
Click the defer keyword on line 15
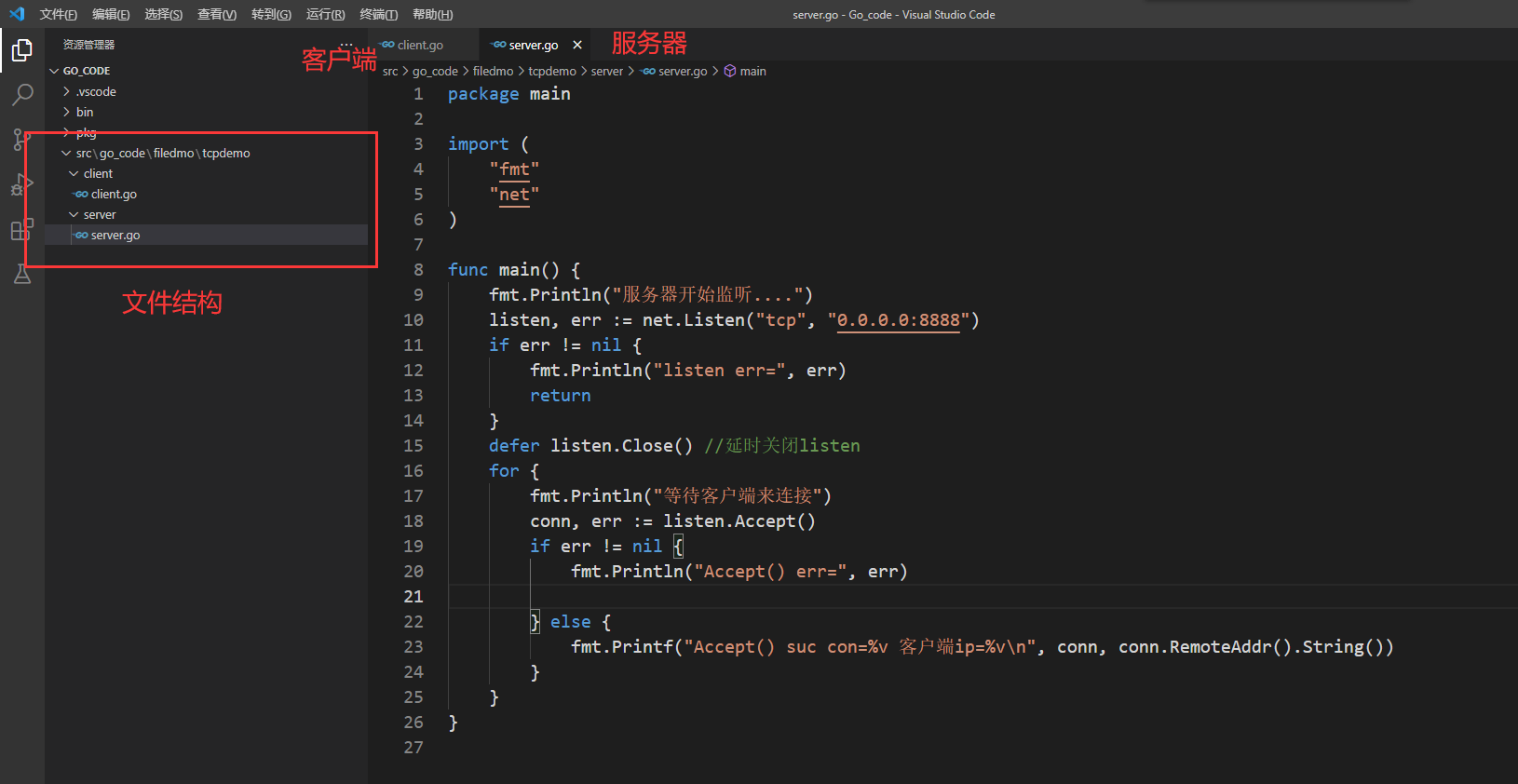click(x=514, y=446)
